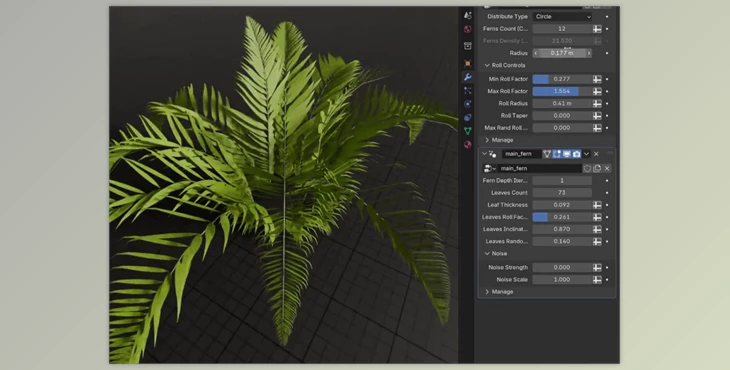Duplicate the main_fern node group
The height and width of the screenshot is (370, 730).
click(597, 168)
